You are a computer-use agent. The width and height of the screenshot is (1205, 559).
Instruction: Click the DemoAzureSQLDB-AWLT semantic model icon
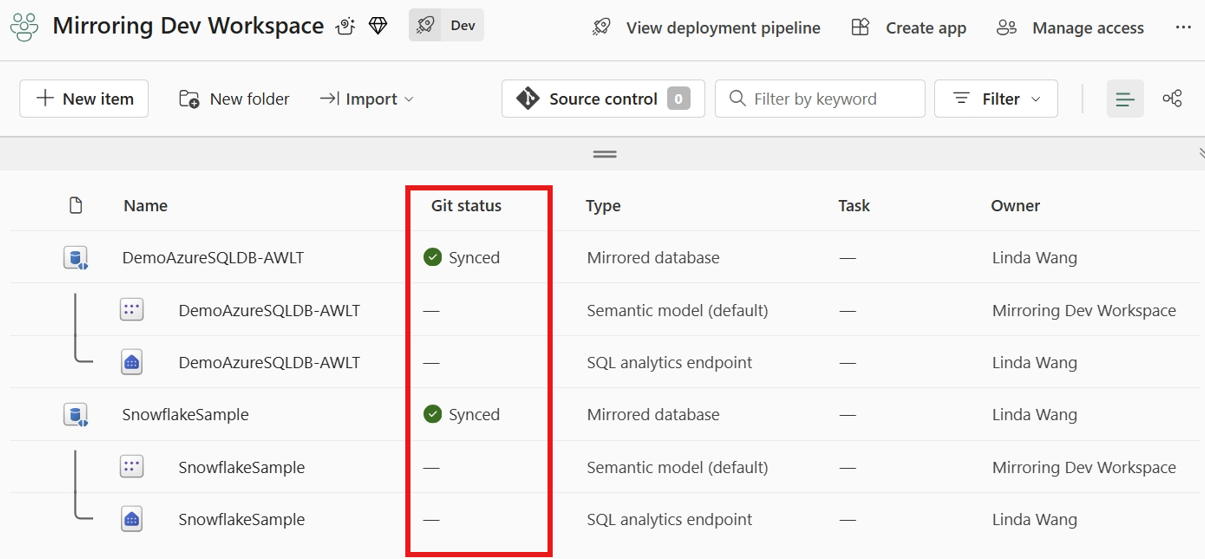pos(131,310)
